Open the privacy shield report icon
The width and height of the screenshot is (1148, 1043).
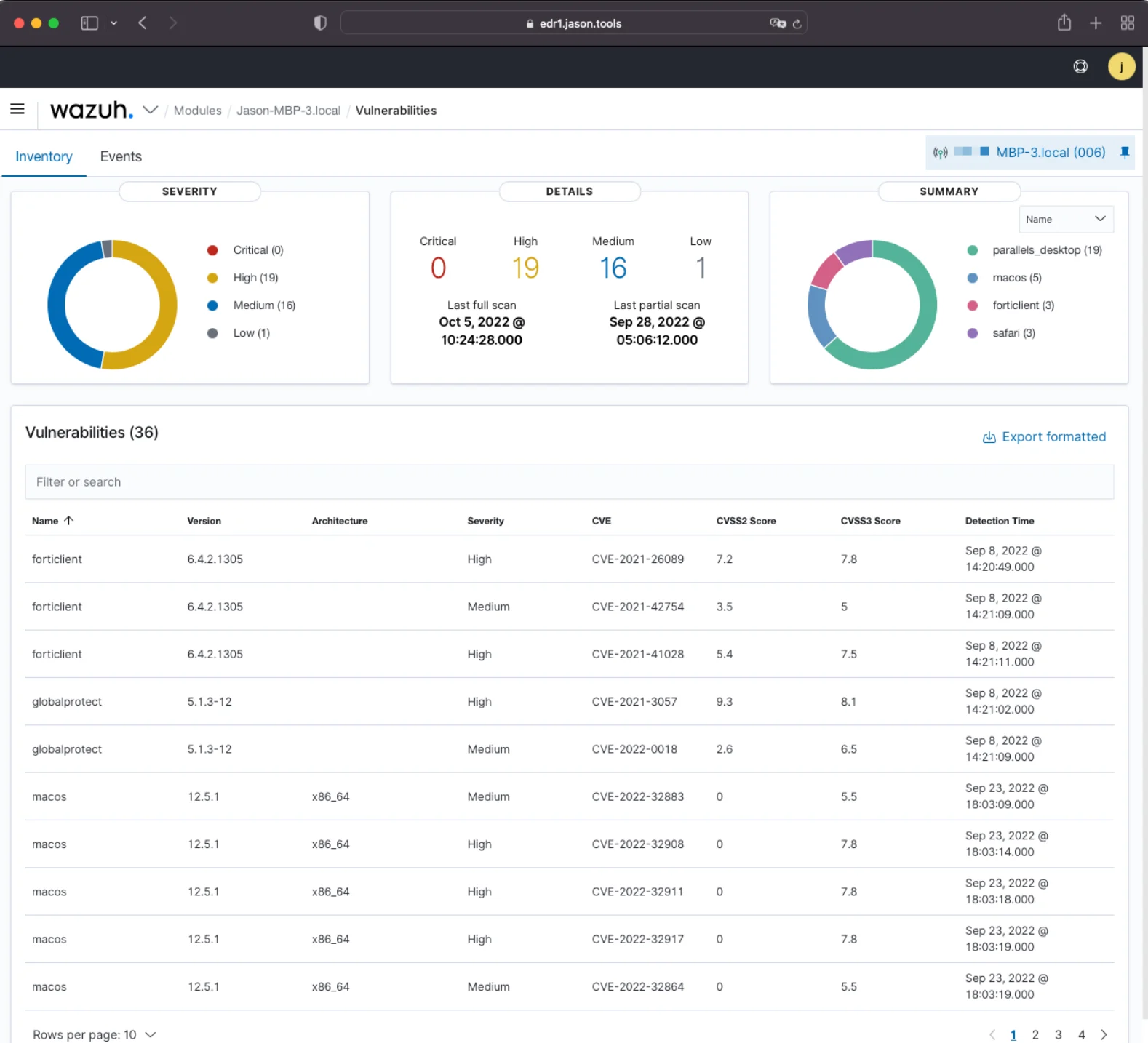[x=320, y=23]
